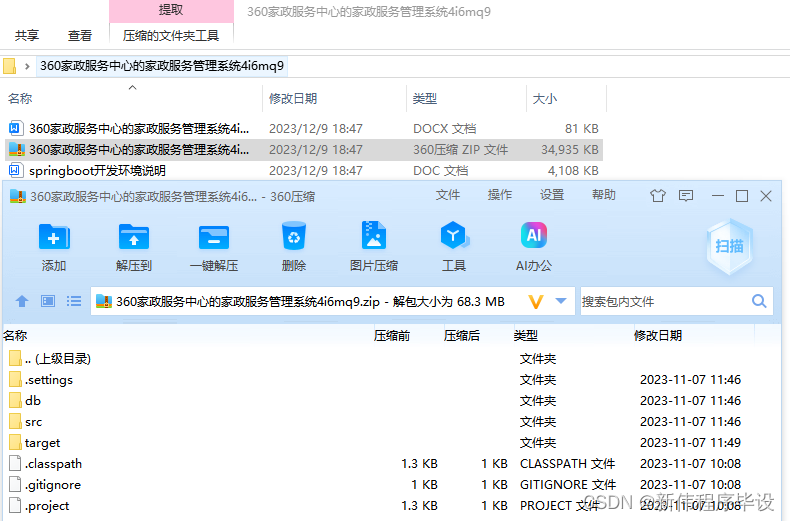Click the springboot DOC file icon
Screen dimensions: 790x521
pyautogui.click(x=15, y=170)
